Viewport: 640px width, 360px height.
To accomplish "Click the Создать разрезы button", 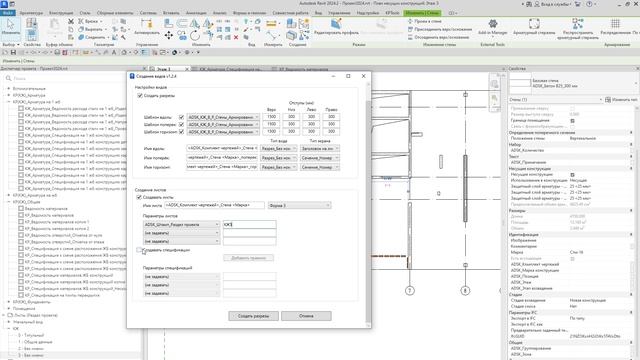I will click(x=253, y=316).
